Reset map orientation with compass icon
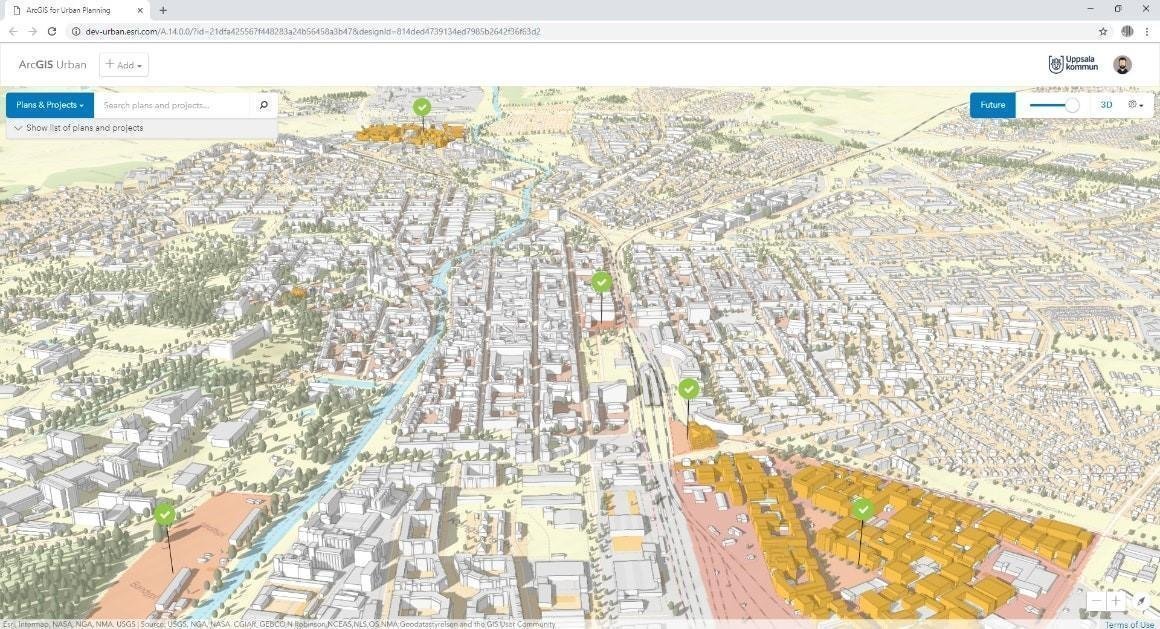The width and height of the screenshot is (1160, 629). pos(1141,601)
